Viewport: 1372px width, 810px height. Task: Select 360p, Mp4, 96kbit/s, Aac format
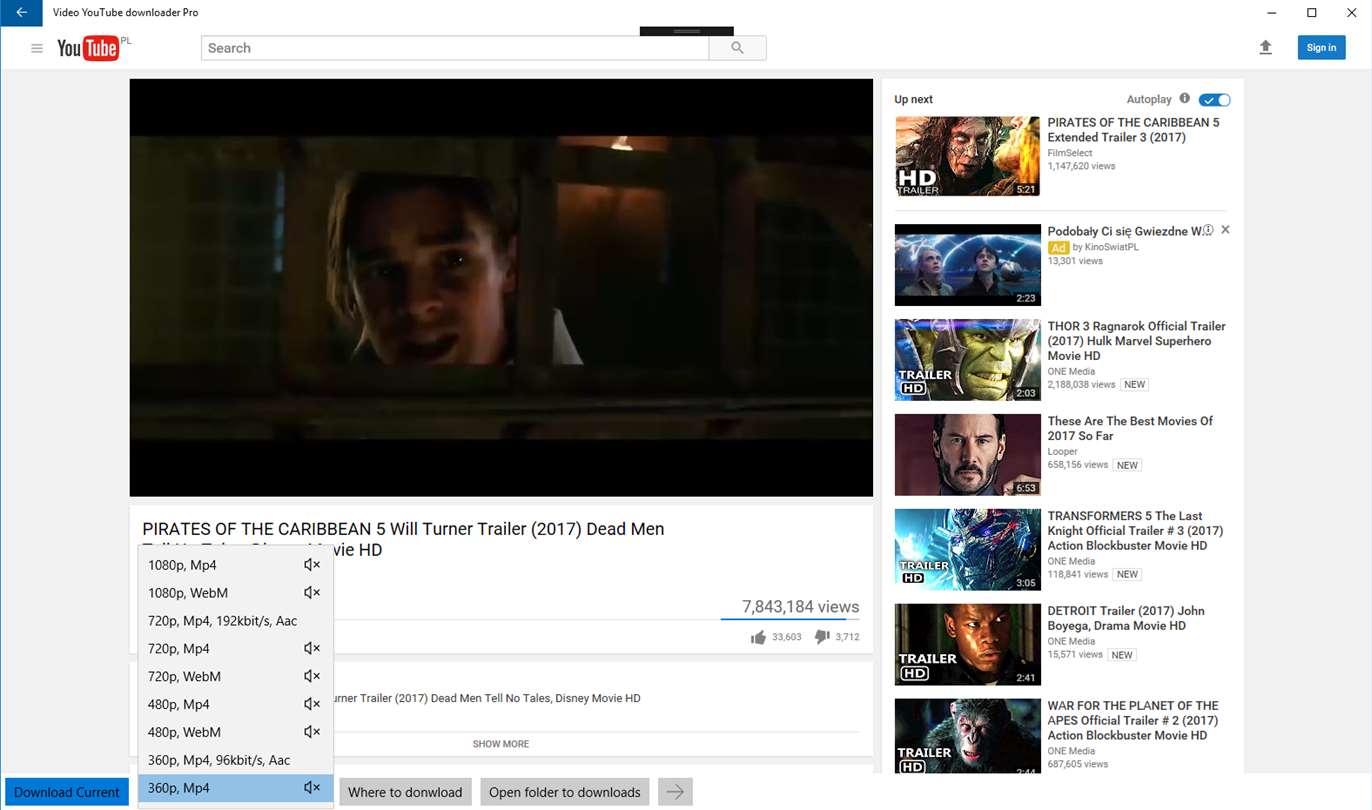[x=235, y=760]
